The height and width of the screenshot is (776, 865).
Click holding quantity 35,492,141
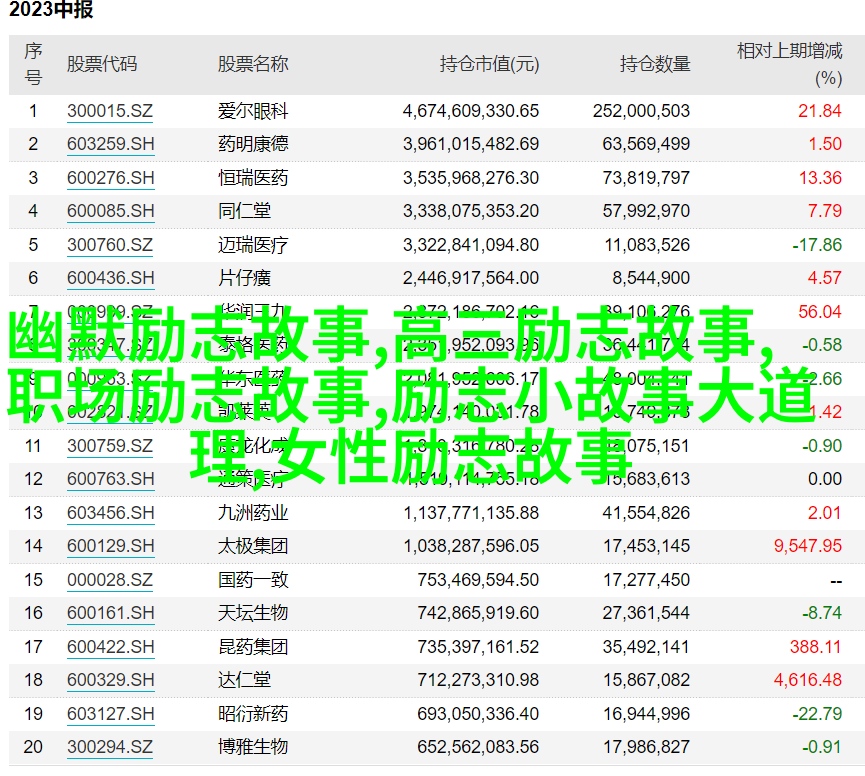pyautogui.click(x=646, y=646)
